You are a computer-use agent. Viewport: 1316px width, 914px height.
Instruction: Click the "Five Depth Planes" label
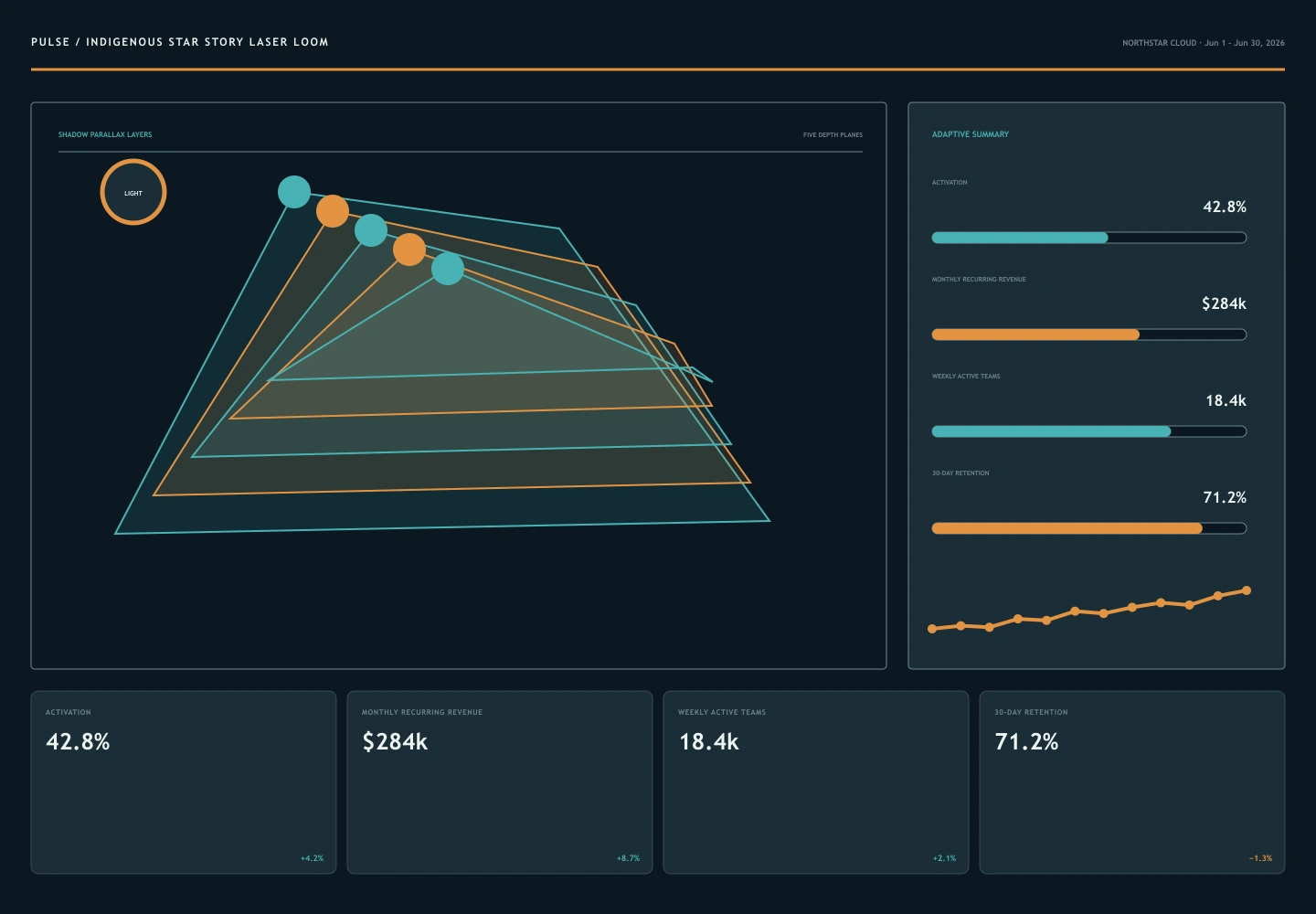[x=833, y=135]
